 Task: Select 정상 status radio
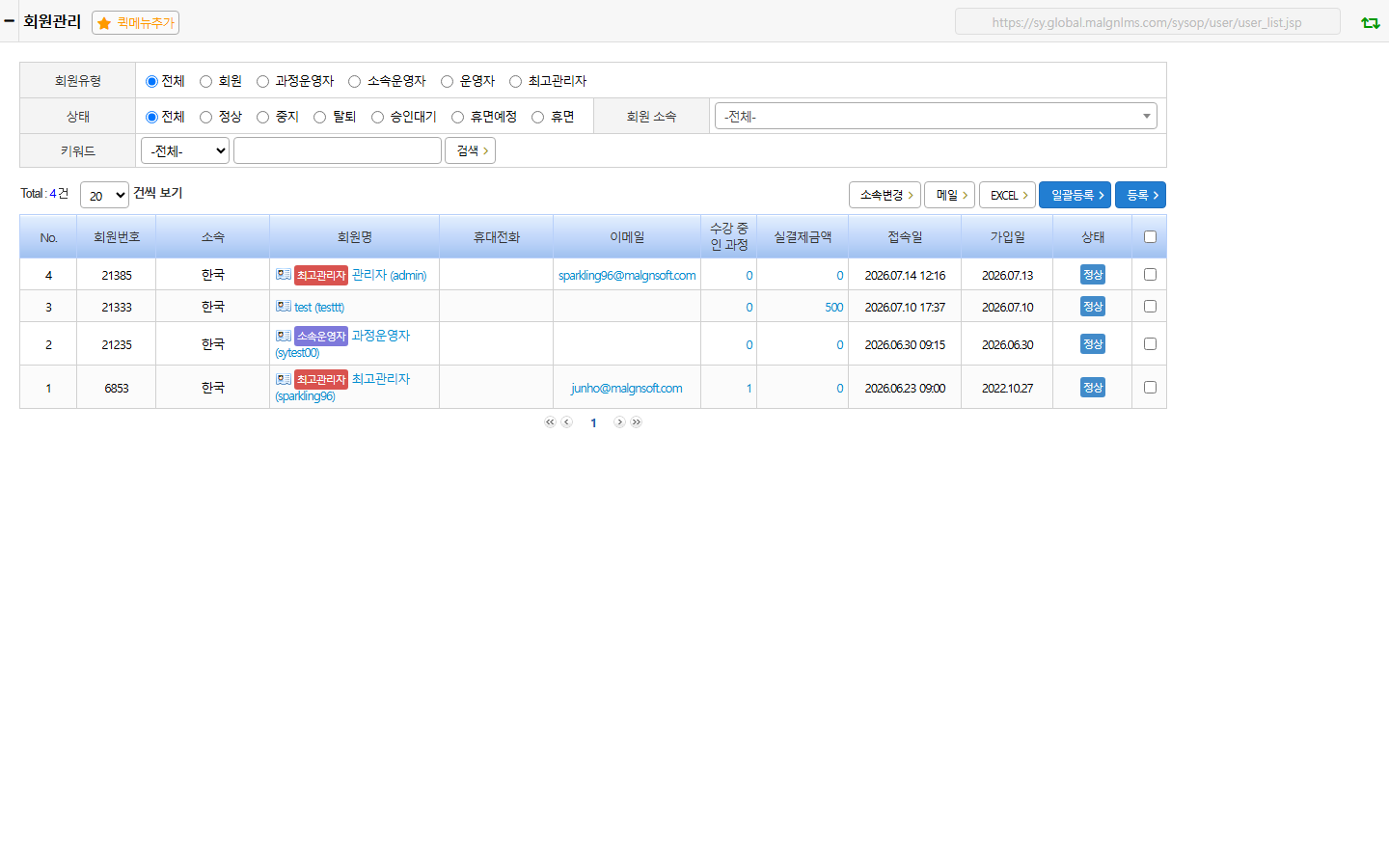click(x=205, y=118)
